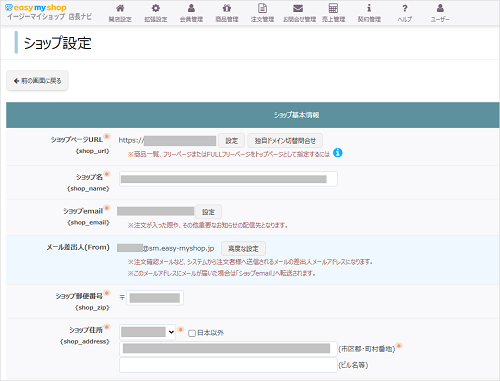Click the {shop_url} tag text

[x=92, y=151]
